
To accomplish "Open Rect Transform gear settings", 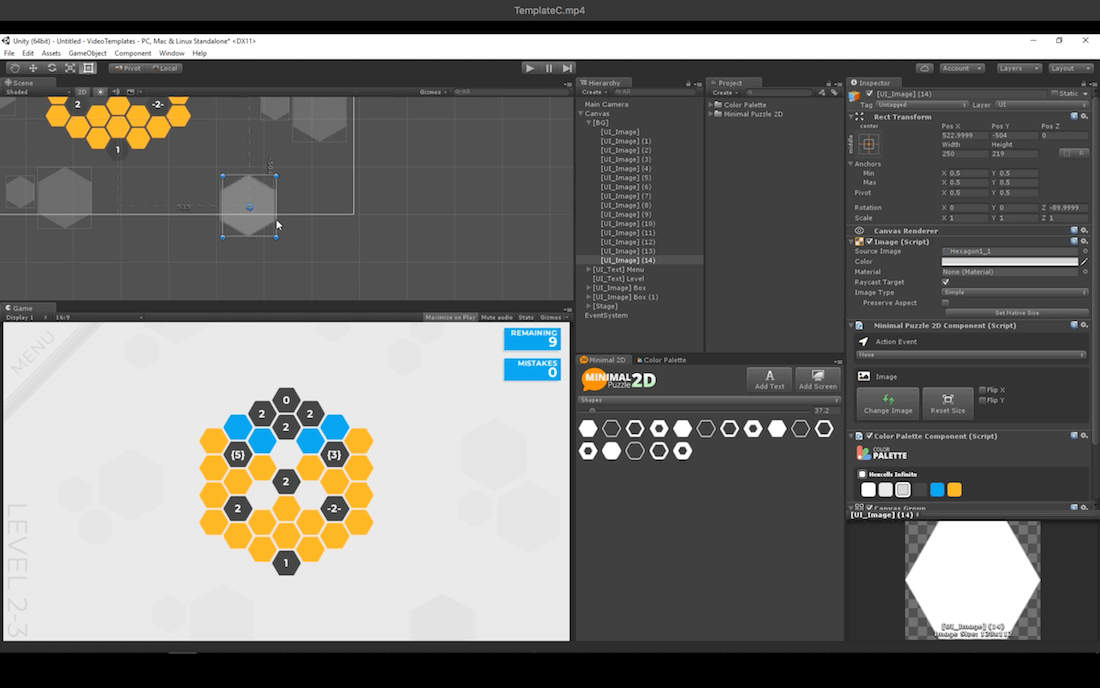I will (1084, 116).
